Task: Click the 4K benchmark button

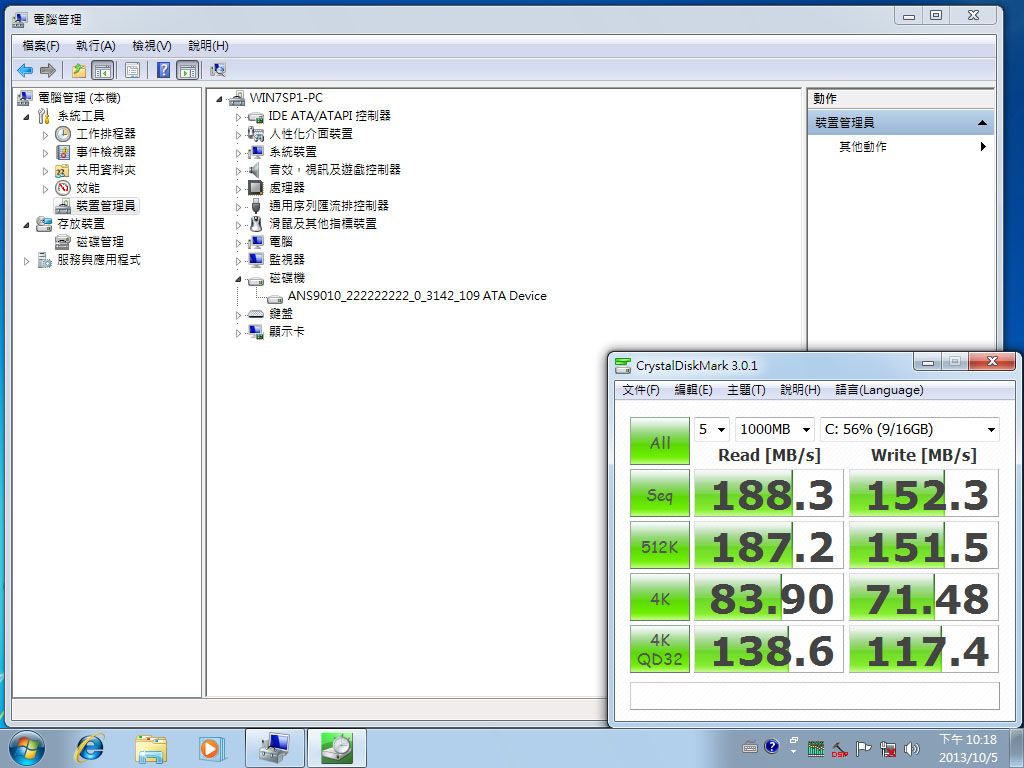Action: [660, 598]
